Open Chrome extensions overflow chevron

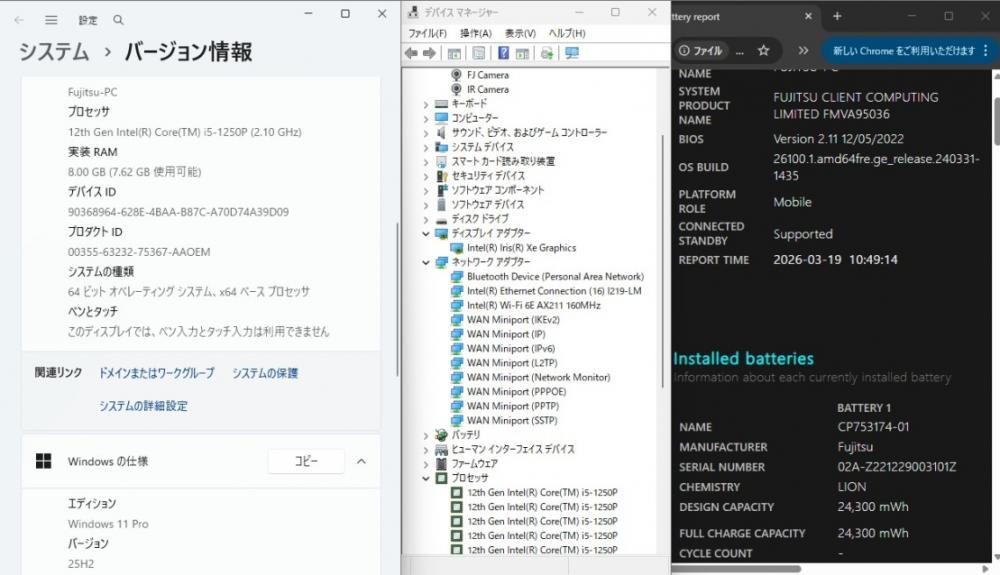click(x=803, y=50)
